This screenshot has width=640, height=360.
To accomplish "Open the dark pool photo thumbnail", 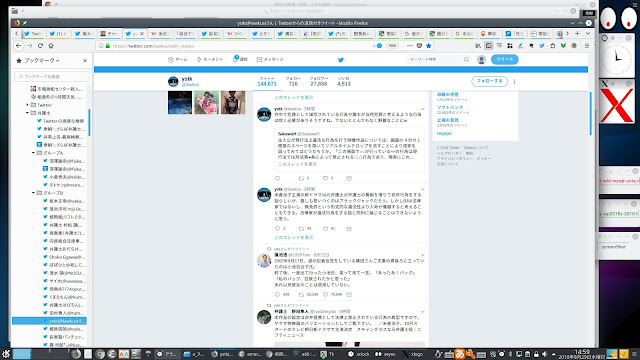I will click(180, 102).
